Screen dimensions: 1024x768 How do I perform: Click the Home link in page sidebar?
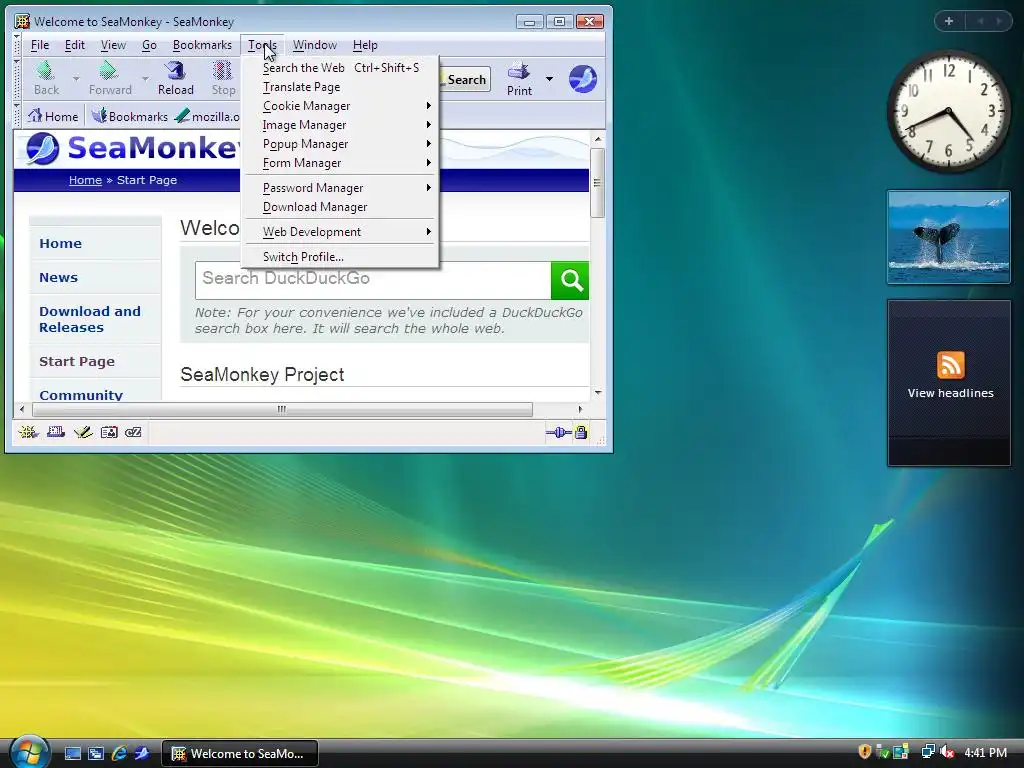[x=60, y=244]
